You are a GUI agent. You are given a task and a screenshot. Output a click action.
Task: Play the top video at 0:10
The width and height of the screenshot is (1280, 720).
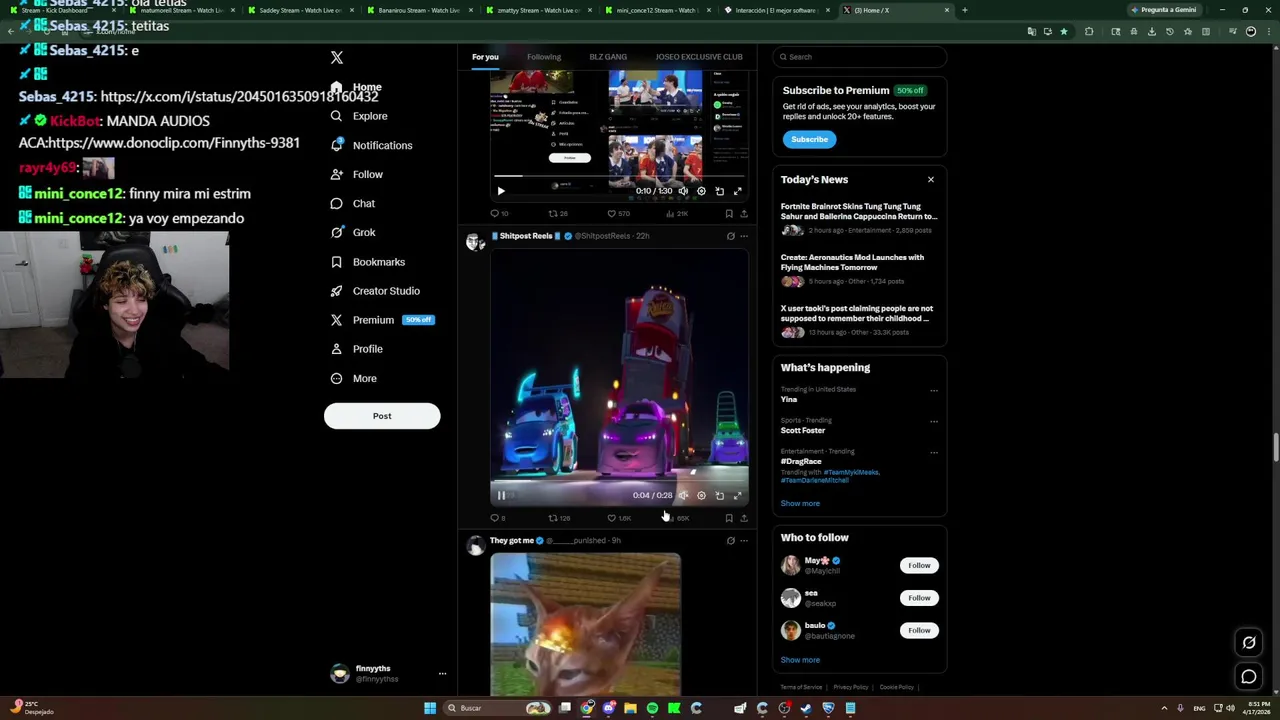click(501, 191)
